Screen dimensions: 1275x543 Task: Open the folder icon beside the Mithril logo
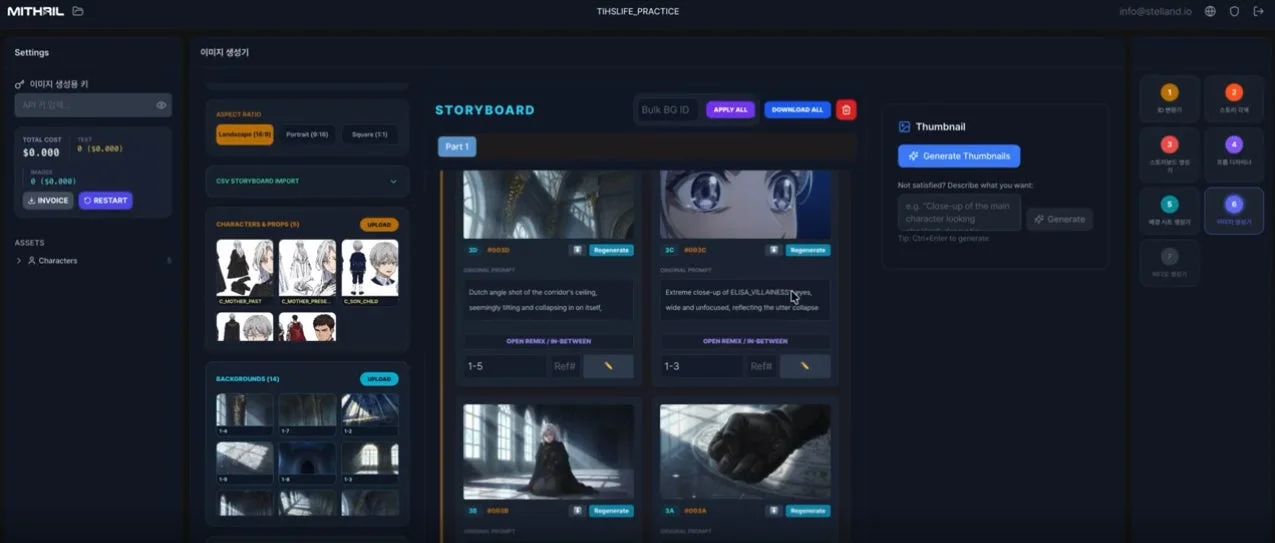coord(78,11)
